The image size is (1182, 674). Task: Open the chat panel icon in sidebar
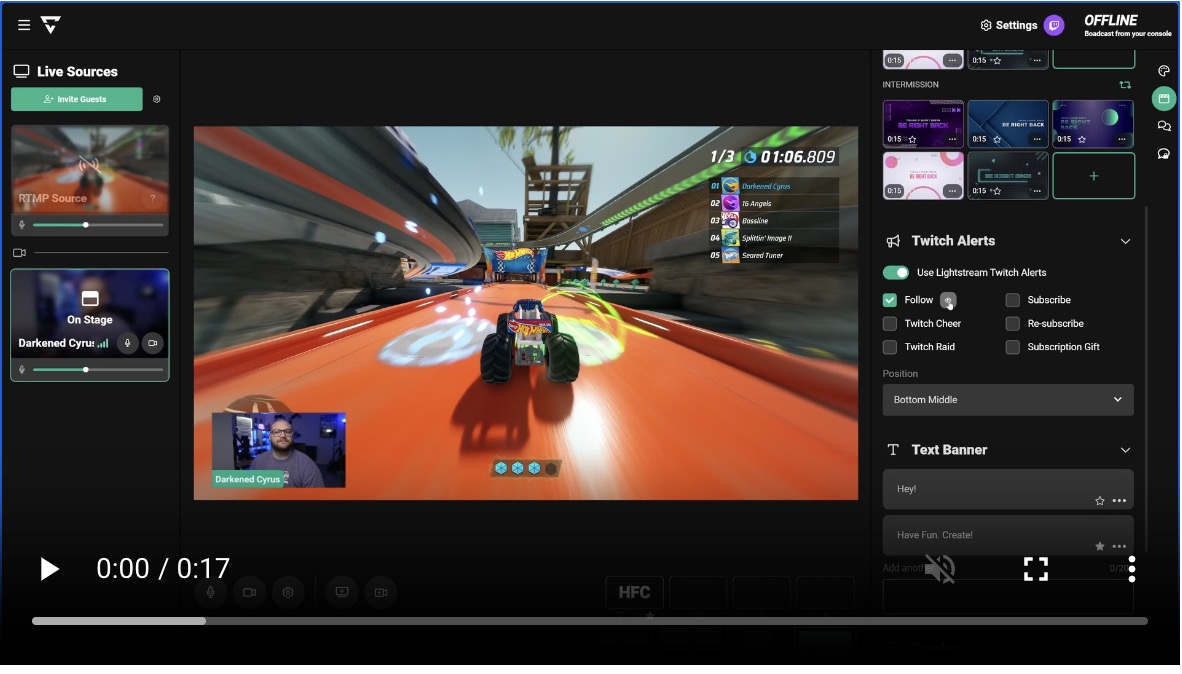point(1163,126)
